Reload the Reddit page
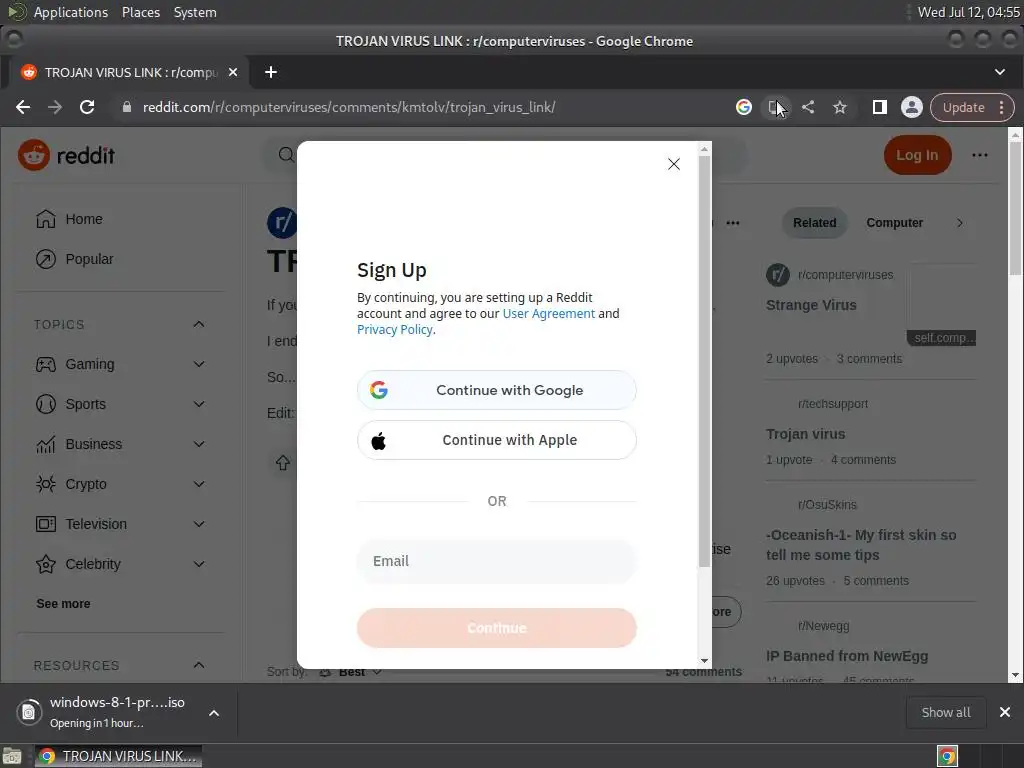 [87, 107]
